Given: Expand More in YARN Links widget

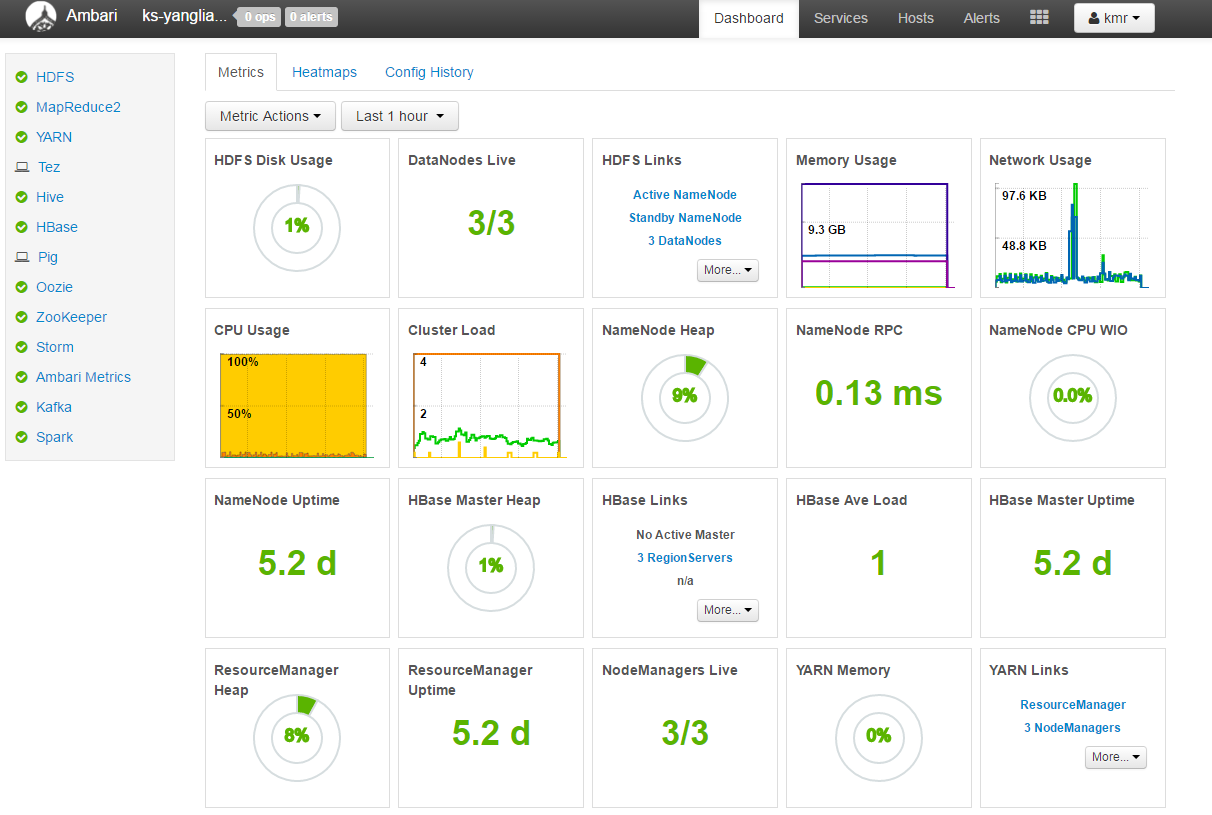Looking at the screenshot, I should pos(1115,757).
